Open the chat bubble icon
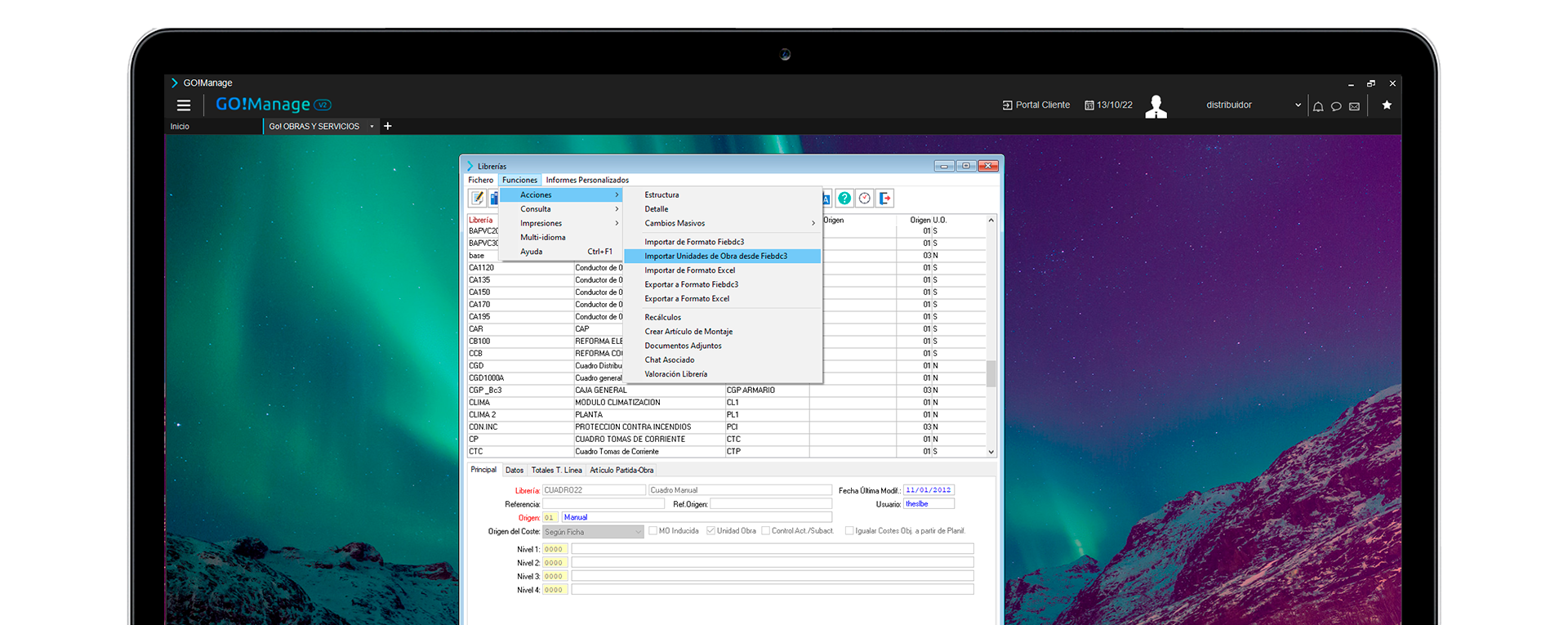Image resolution: width=1568 pixels, height=625 pixels. point(1336,106)
